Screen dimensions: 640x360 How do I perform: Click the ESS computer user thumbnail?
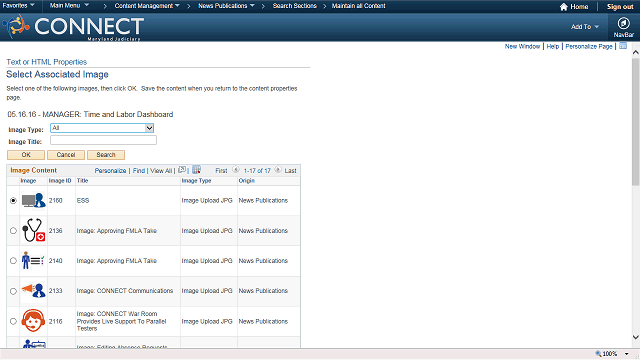[x=33, y=200]
